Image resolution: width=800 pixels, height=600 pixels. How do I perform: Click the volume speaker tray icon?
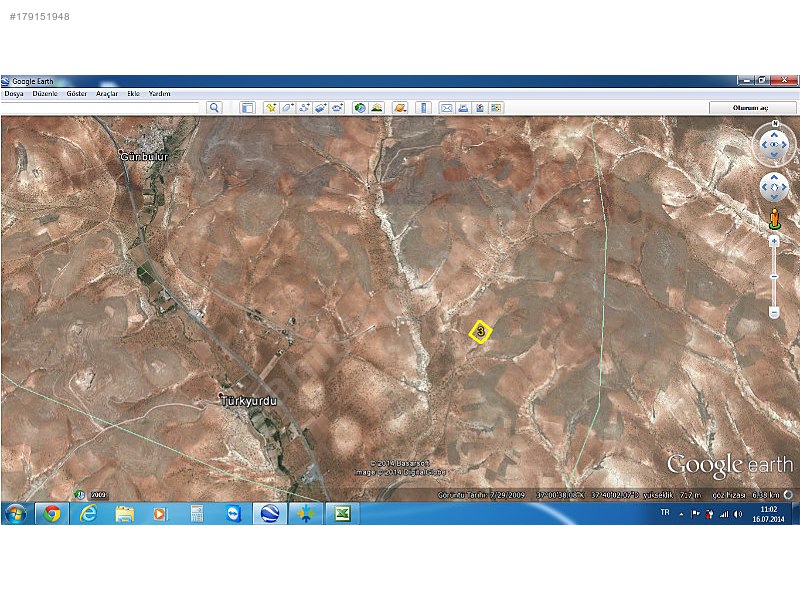pos(738,514)
